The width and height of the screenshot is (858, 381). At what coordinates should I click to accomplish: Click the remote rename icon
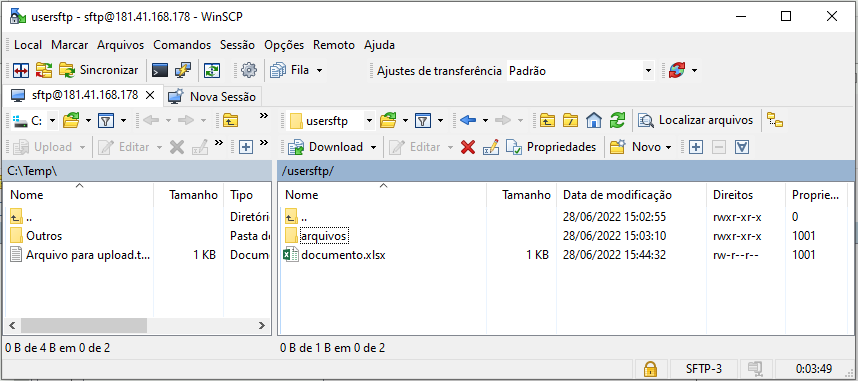[491, 147]
